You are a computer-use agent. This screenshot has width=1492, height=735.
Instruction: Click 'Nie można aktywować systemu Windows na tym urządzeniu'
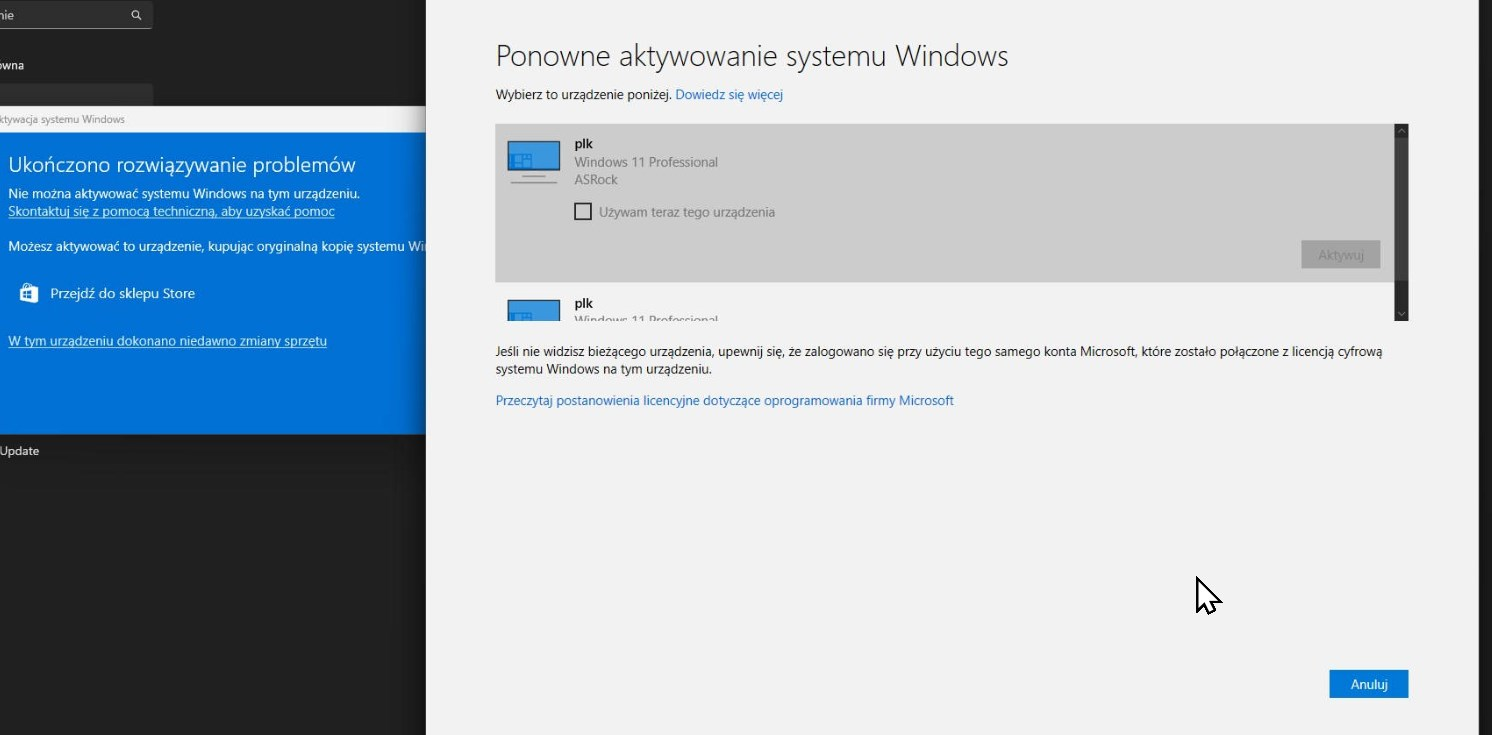184,193
